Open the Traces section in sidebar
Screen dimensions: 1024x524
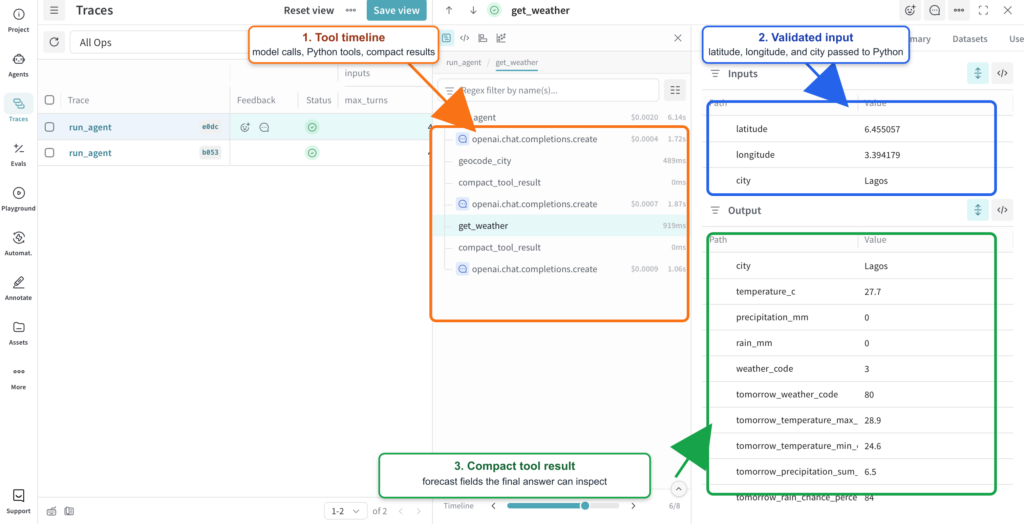coord(18,108)
